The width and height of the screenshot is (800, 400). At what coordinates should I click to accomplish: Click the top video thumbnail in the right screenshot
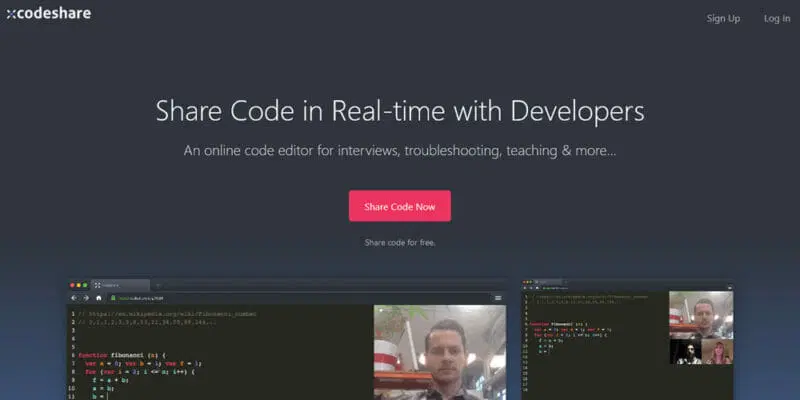coord(701,315)
